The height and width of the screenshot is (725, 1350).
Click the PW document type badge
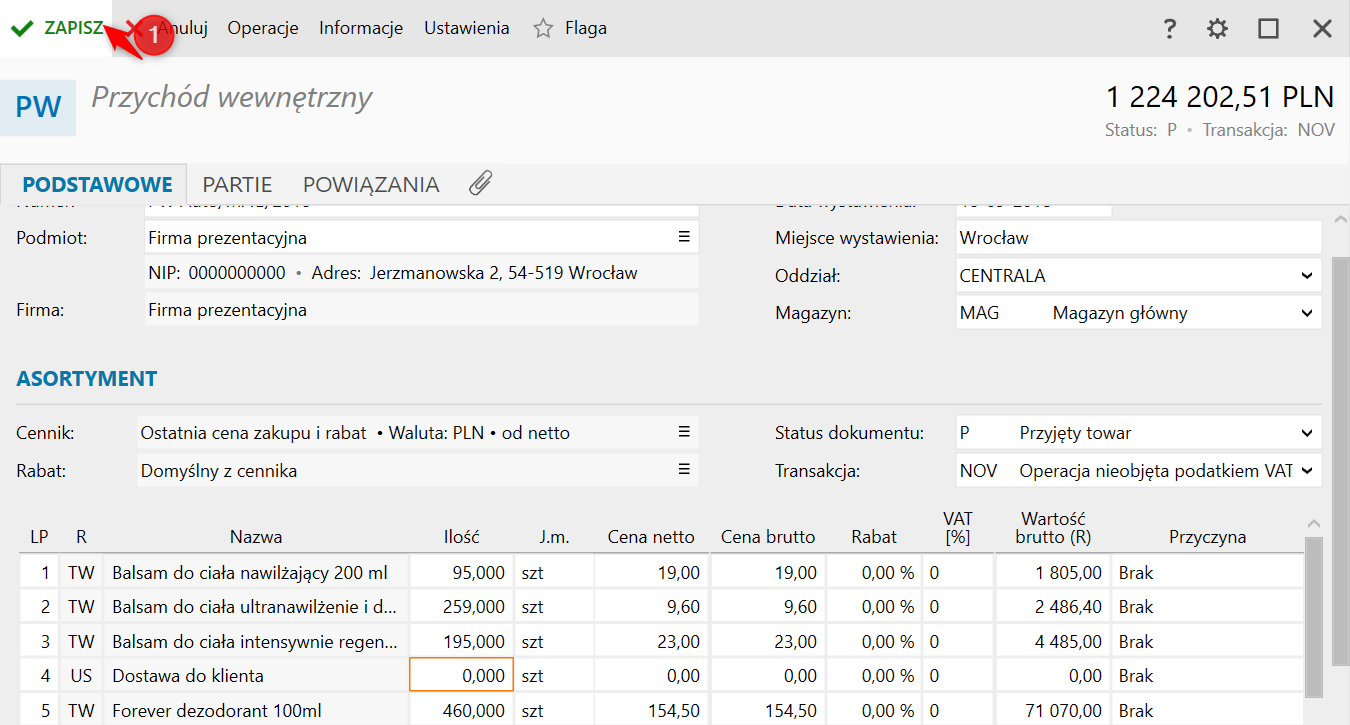pyautogui.click(x=38, y=107)
